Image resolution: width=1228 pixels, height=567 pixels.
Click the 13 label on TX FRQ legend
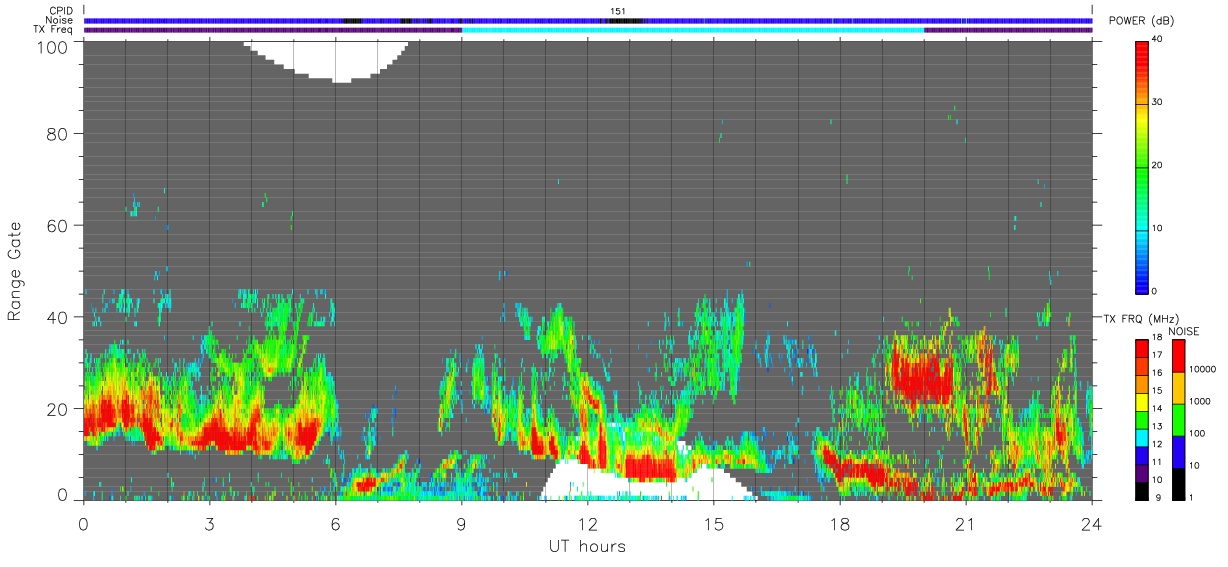click(x=1156, y=426)
